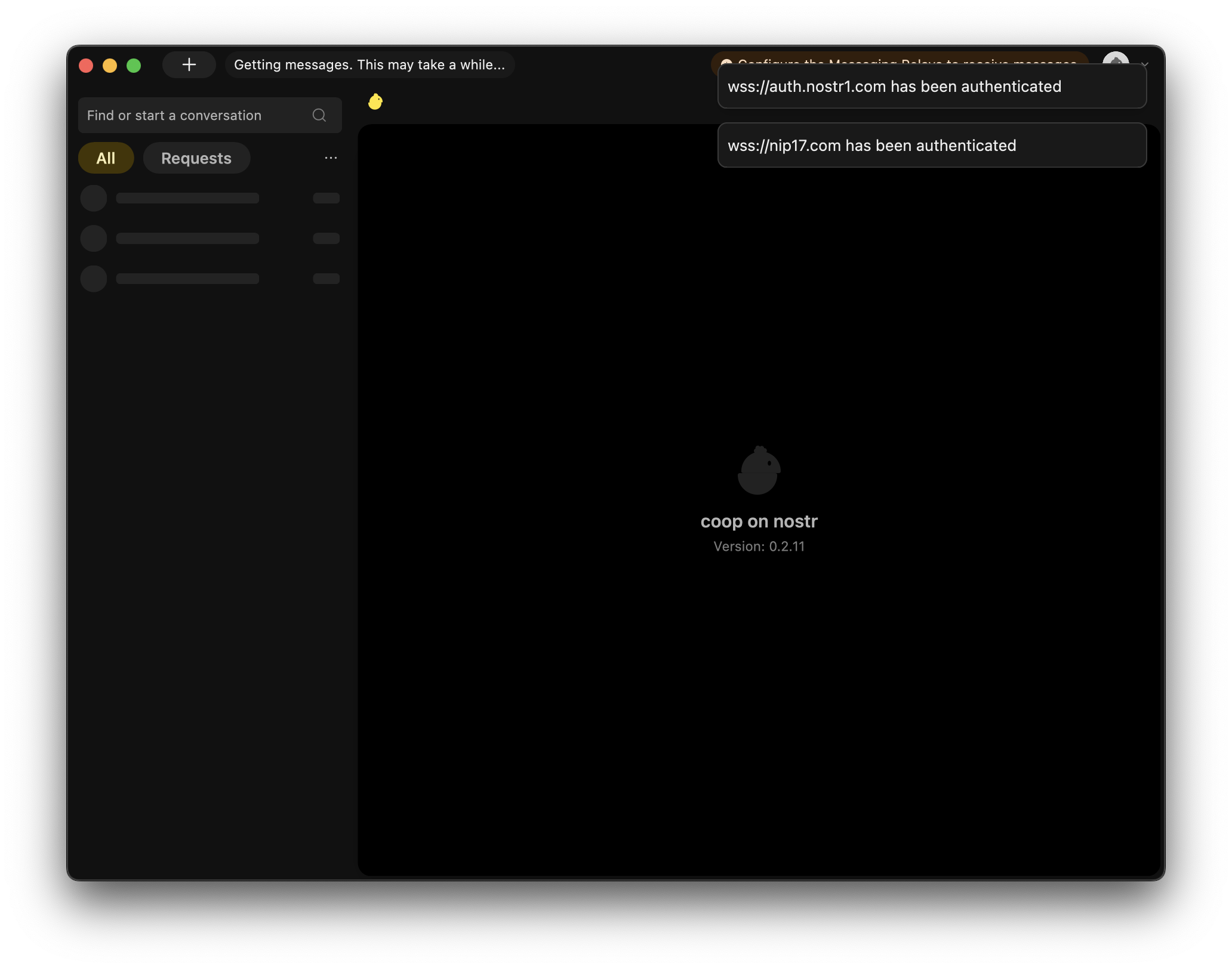
Task: Select the yellow chick tab icon
Action: 375,102
